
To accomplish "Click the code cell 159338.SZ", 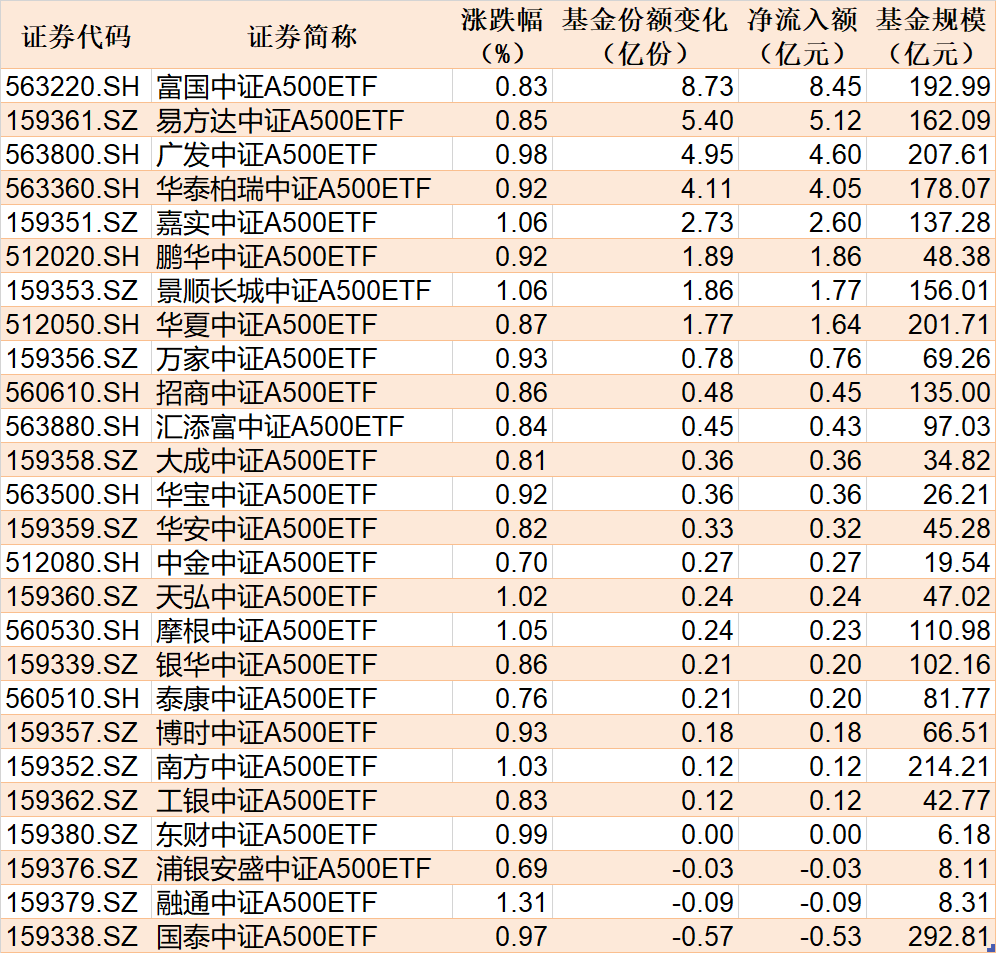I will (x=76, y=937).
